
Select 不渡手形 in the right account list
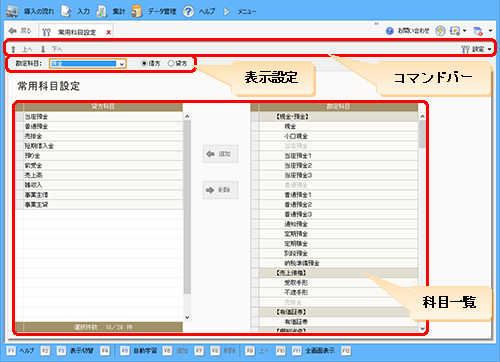pos(338,292)
